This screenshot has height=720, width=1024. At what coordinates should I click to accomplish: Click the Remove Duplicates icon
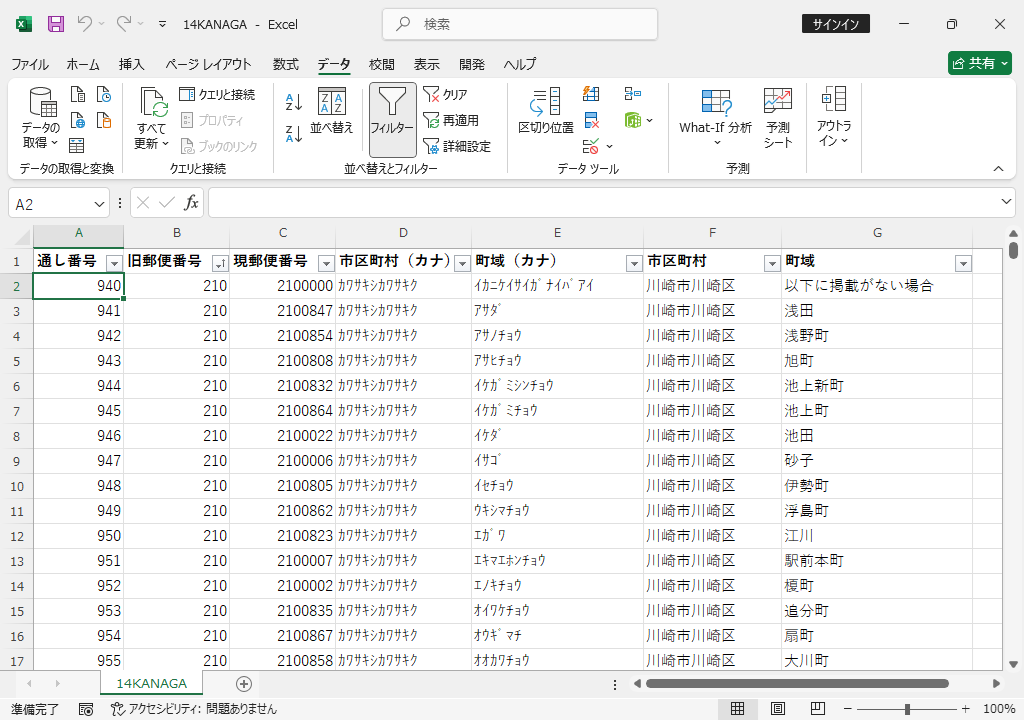coord(591,120)
